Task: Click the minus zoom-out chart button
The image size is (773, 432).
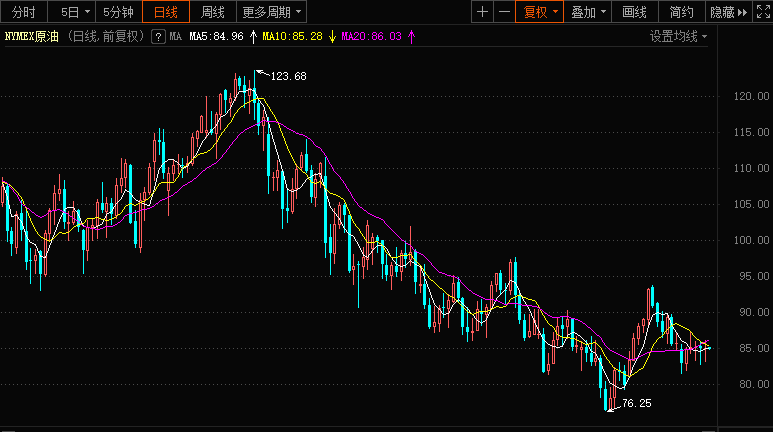Action: pos(504,12)
